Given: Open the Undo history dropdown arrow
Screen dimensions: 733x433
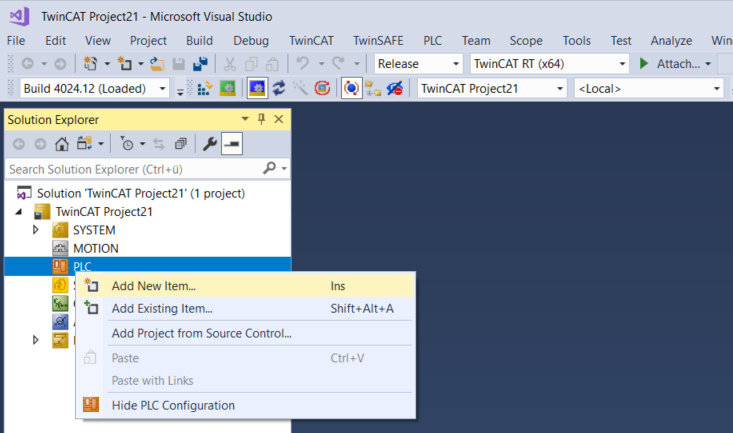Looking at the screenshot, I should (x=321, y=64).
